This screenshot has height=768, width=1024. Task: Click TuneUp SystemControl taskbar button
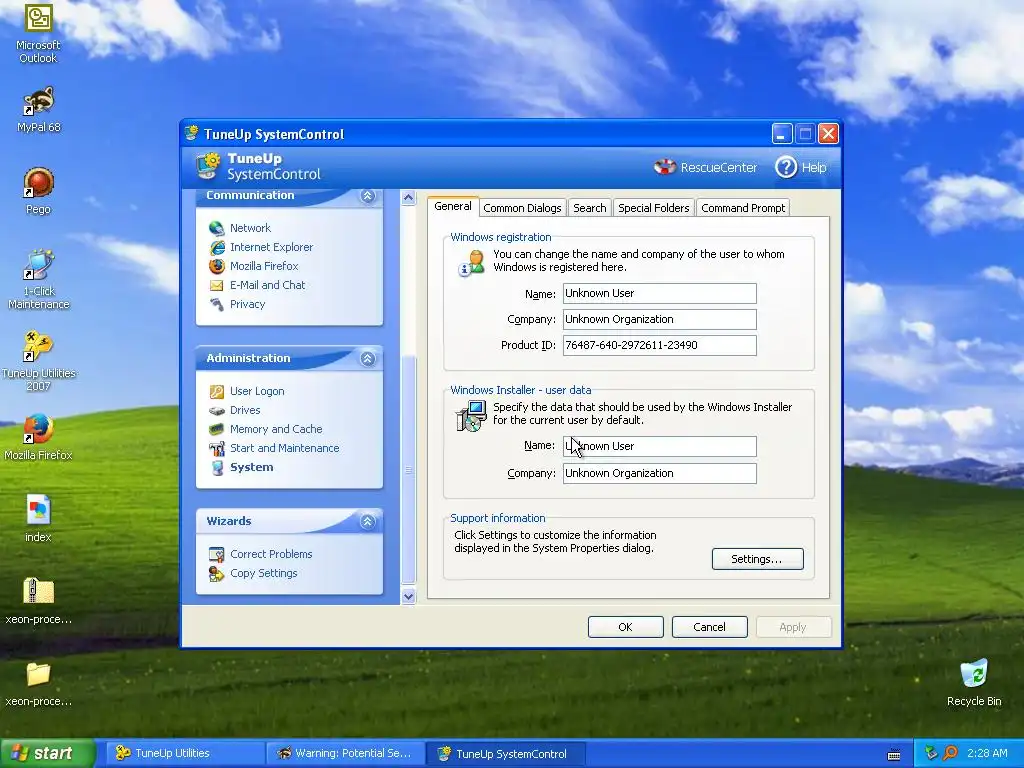pos(505,754)
